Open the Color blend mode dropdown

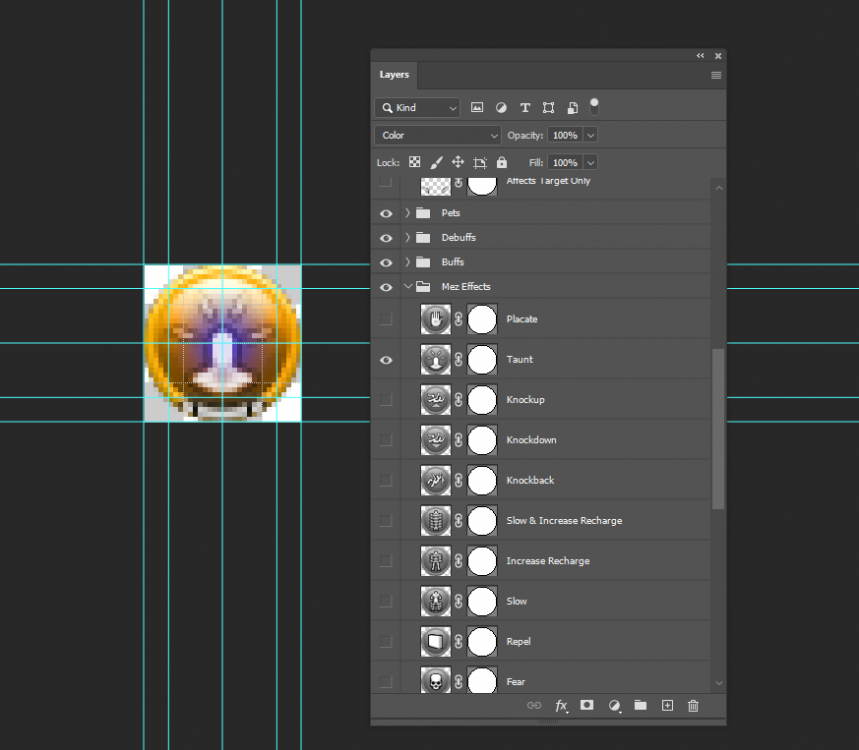437,135
